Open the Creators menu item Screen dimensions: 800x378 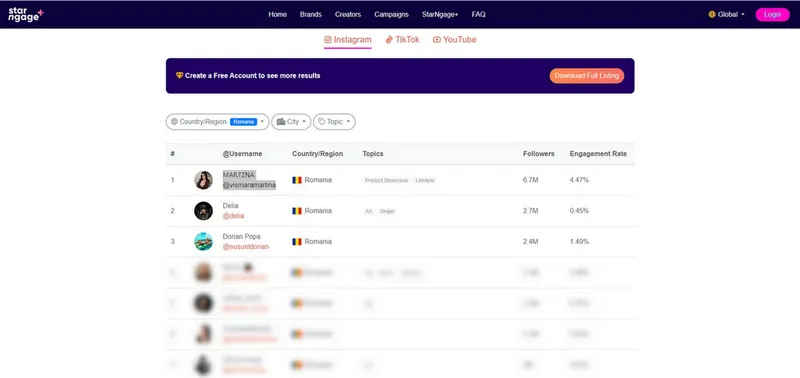[x=348, y=14]
